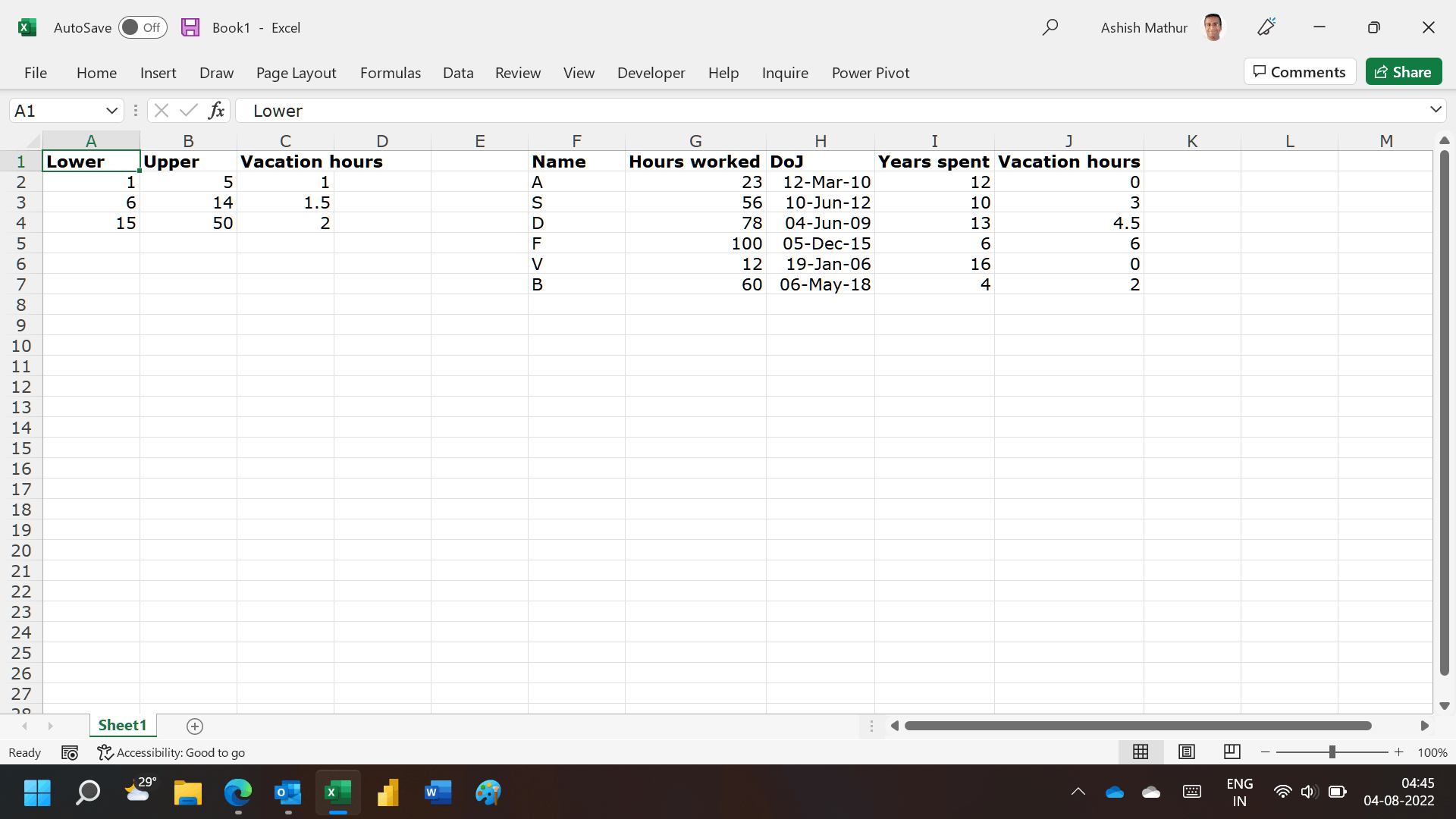Add a new sheet with plus icon
Viewport: 1456px width, 819px height.
coord(195,726)
